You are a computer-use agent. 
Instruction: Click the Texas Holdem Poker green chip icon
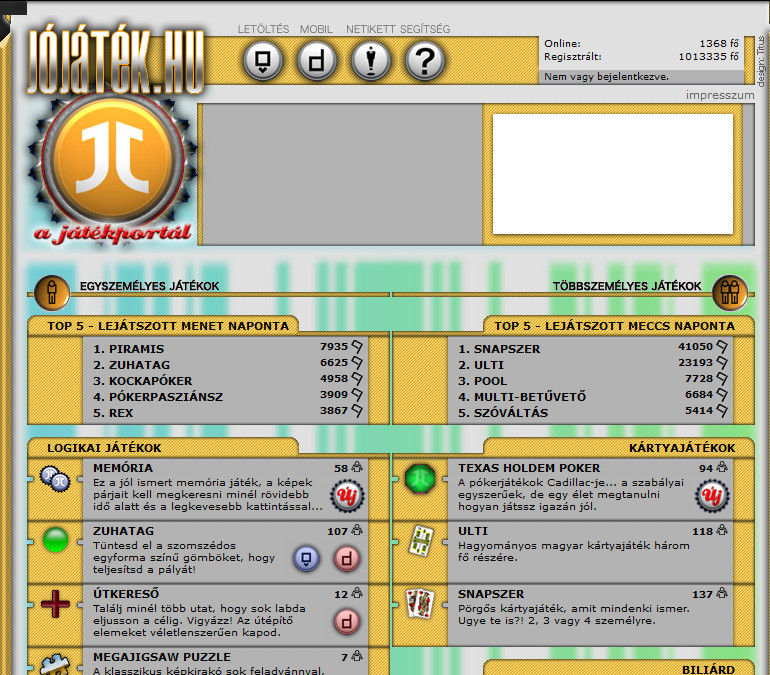(420, 479)
